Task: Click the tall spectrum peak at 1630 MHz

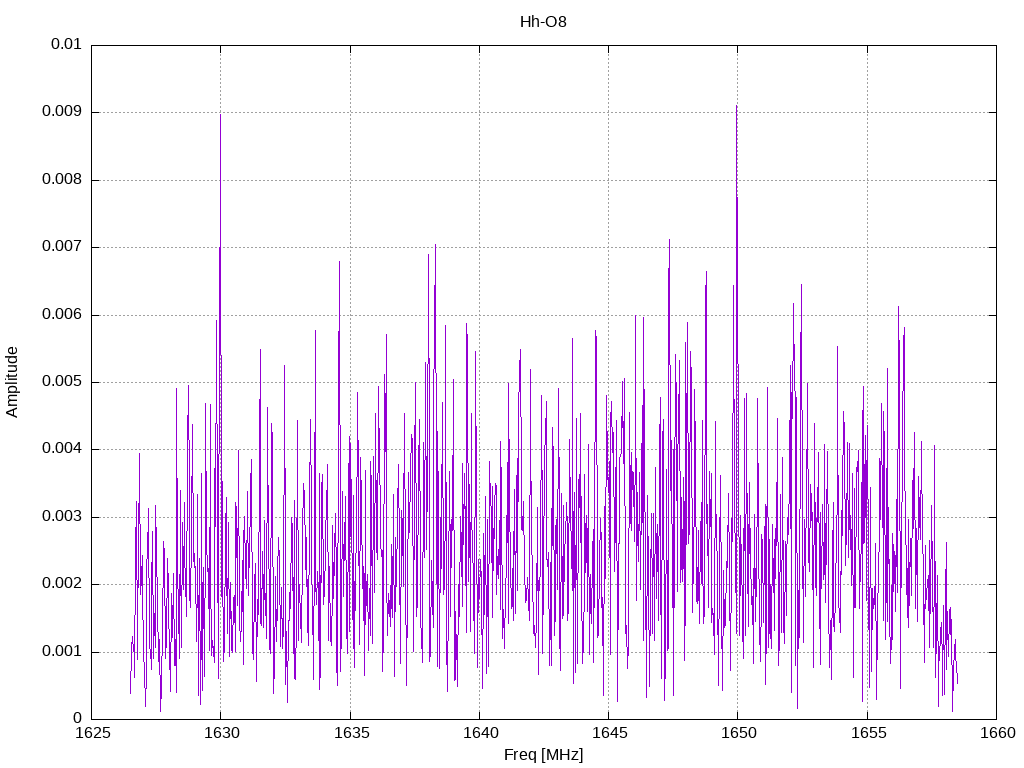Action: coord(220,116)
